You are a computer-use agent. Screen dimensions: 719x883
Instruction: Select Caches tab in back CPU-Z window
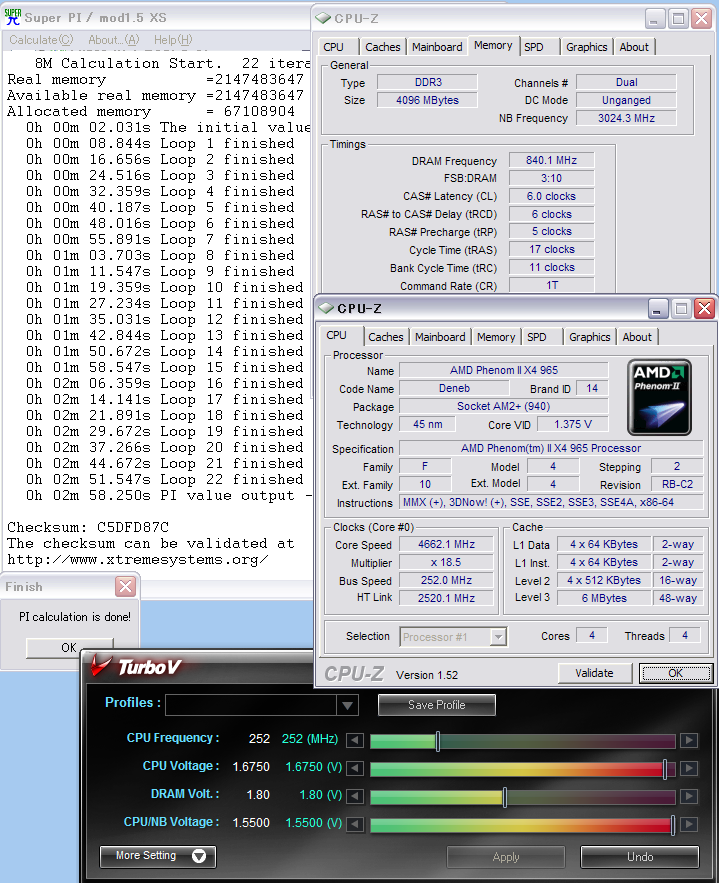tap(383, 47)
